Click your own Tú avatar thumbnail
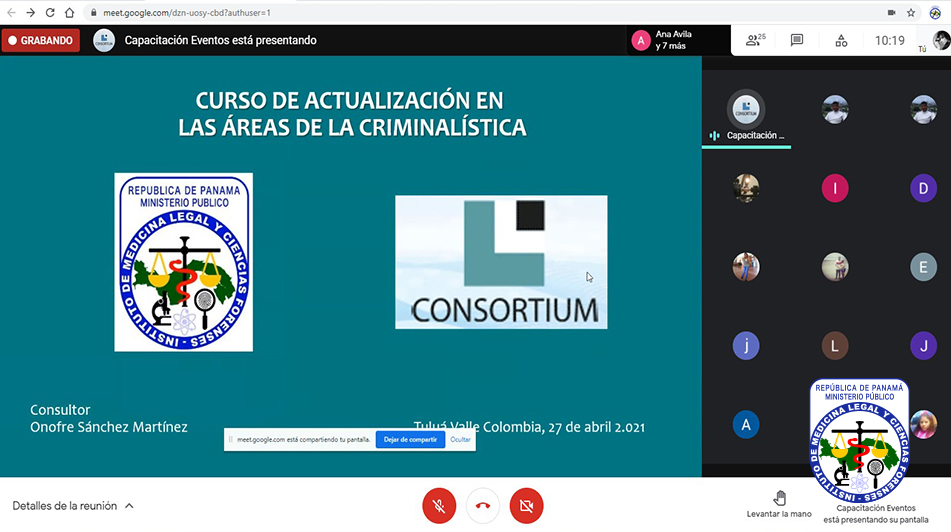 (x=941, y=41)
